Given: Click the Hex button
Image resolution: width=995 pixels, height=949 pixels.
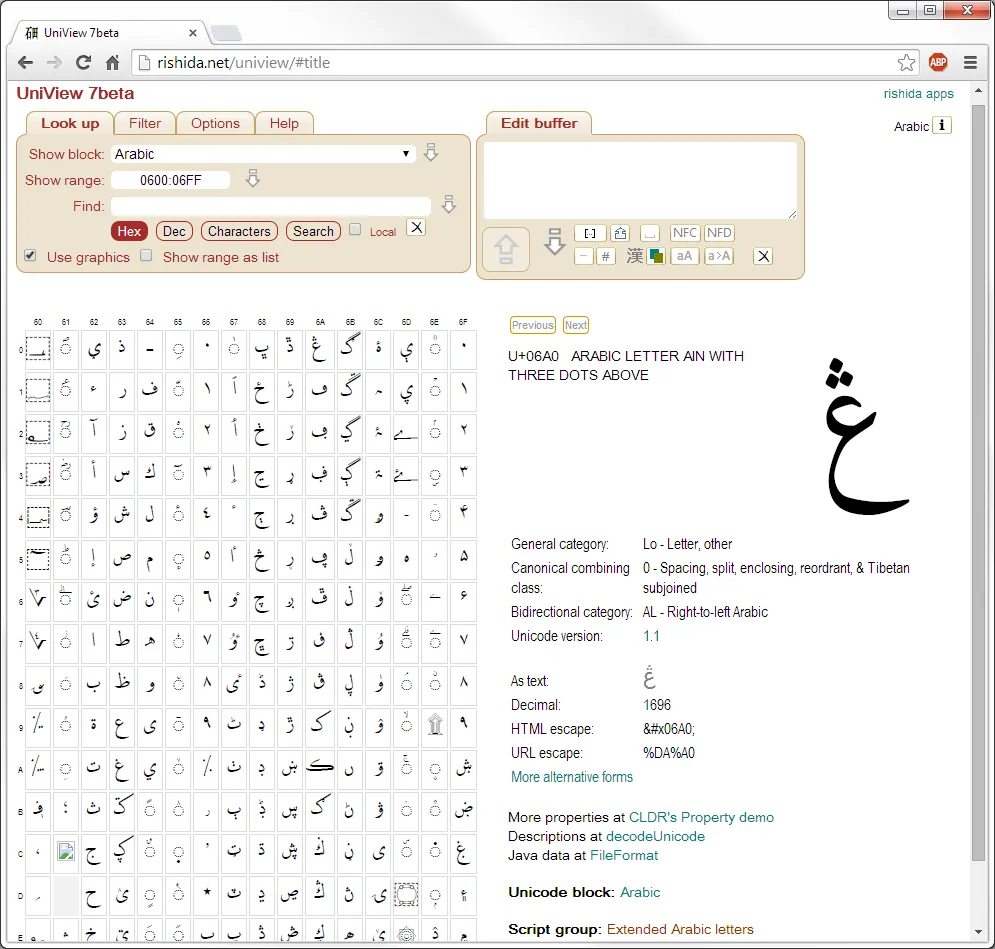Looking at the screenshot, I should point(129,232).
